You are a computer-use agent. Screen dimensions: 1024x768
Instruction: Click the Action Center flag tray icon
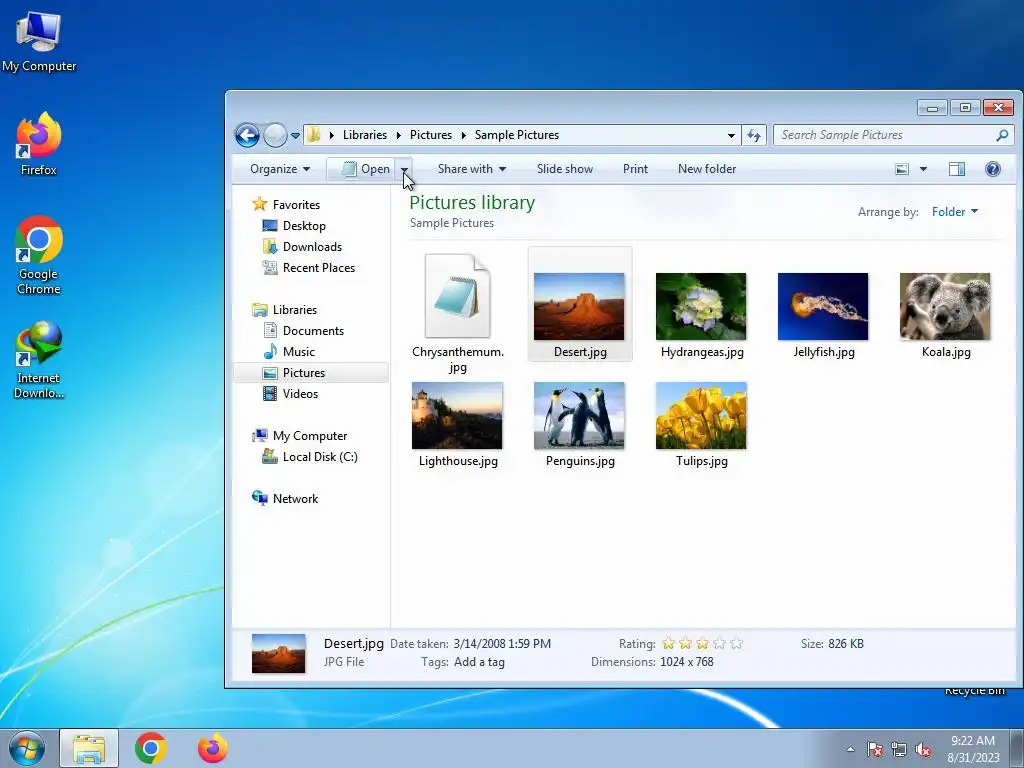click(874, 749)
